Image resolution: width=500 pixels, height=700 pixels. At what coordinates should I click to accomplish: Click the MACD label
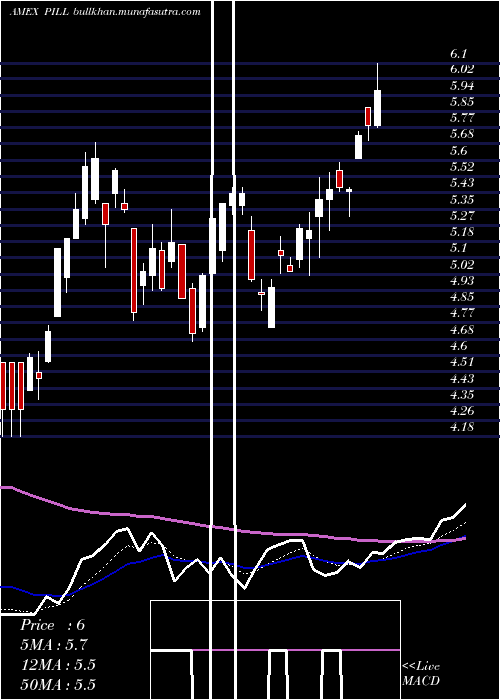click(420, 681)
